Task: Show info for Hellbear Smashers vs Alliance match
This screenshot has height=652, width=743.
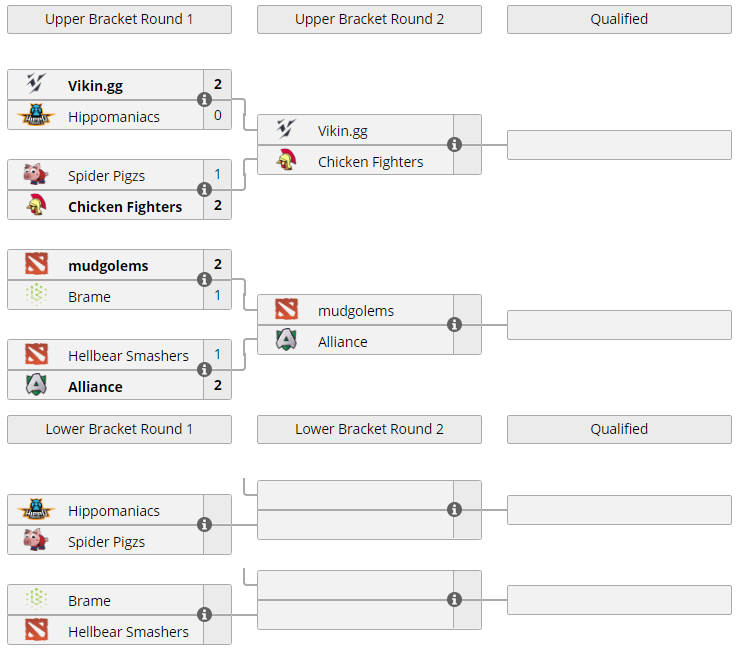Action: coord(205,370)
